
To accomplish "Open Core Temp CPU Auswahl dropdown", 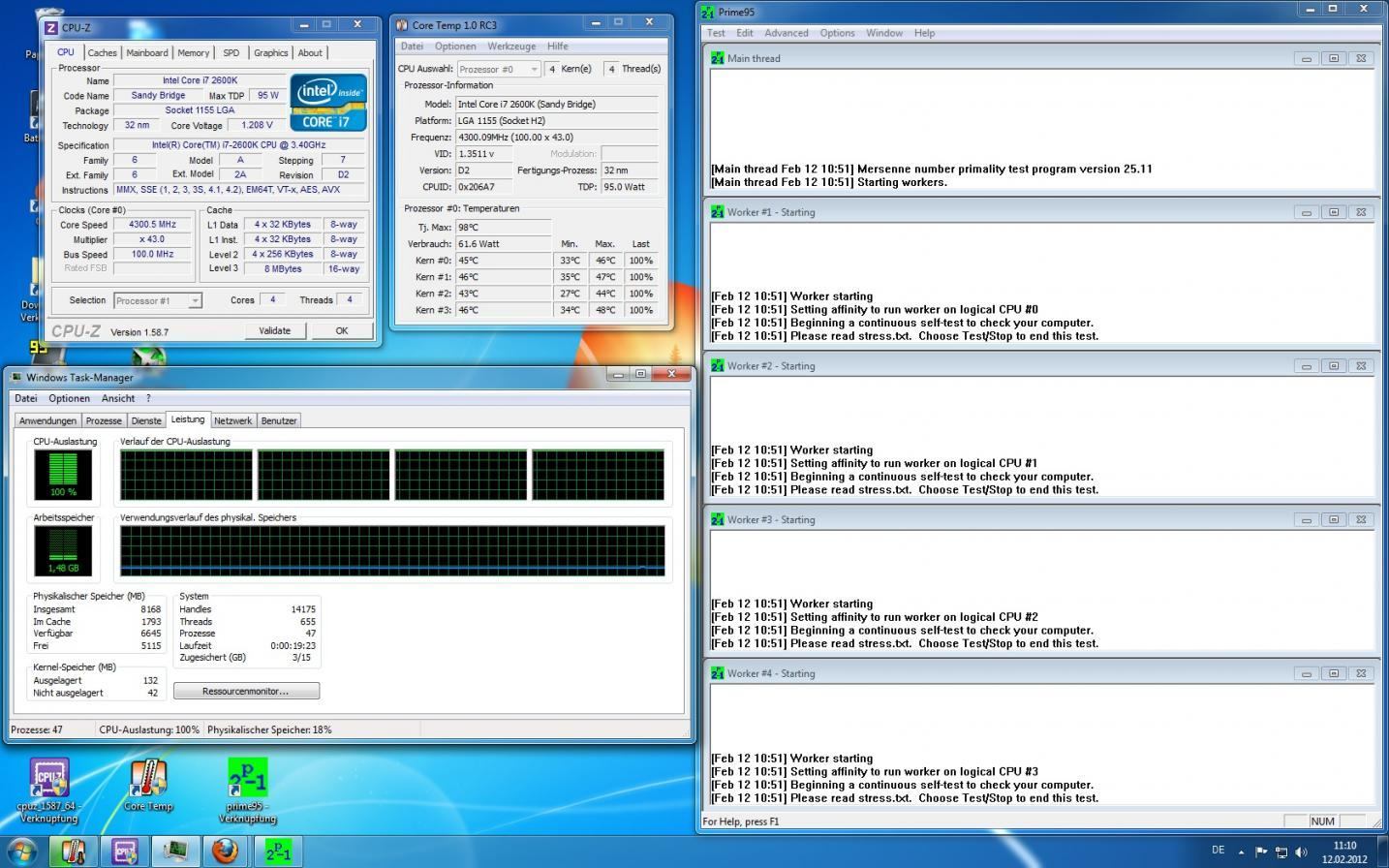I will (x=498, y=69).
